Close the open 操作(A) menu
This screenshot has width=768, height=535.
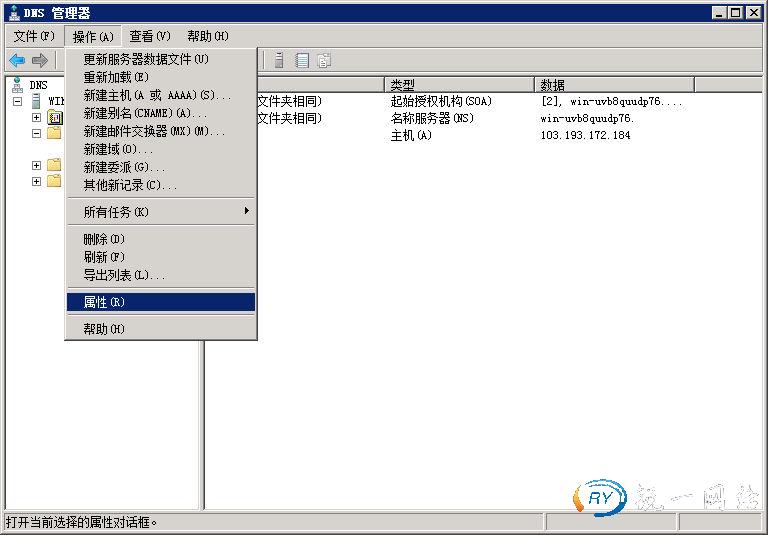coord(93,36)
